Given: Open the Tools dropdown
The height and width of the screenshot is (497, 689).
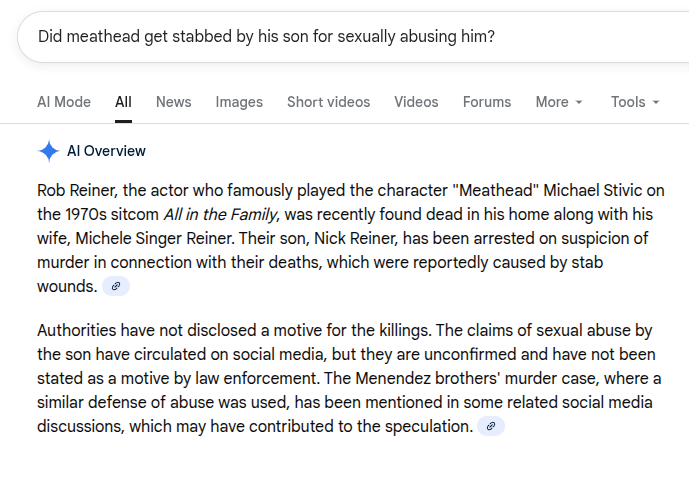Looking at the screenshot, I should tap(635, 102).
